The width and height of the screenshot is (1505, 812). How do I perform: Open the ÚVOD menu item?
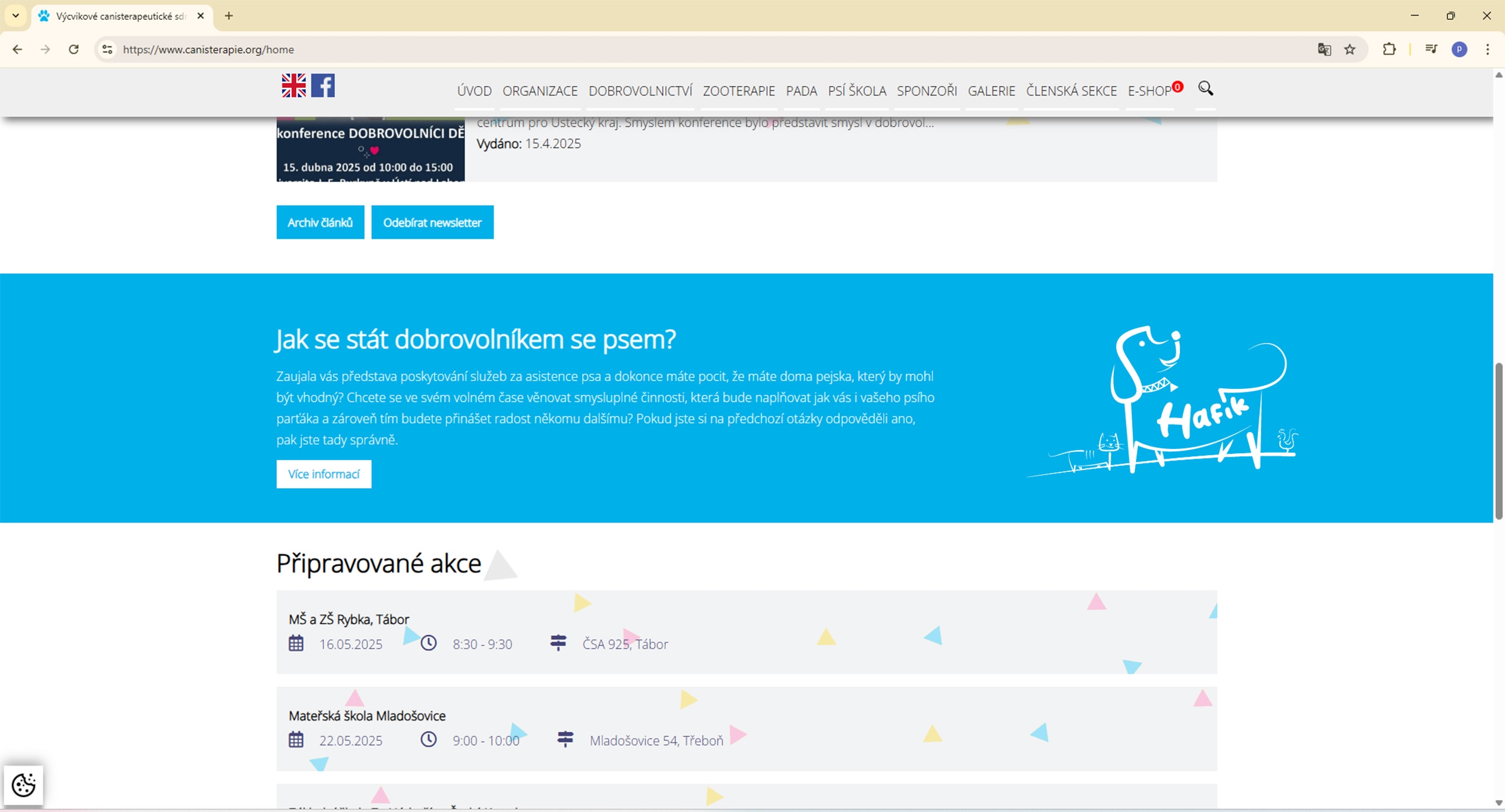coord(474,91)
